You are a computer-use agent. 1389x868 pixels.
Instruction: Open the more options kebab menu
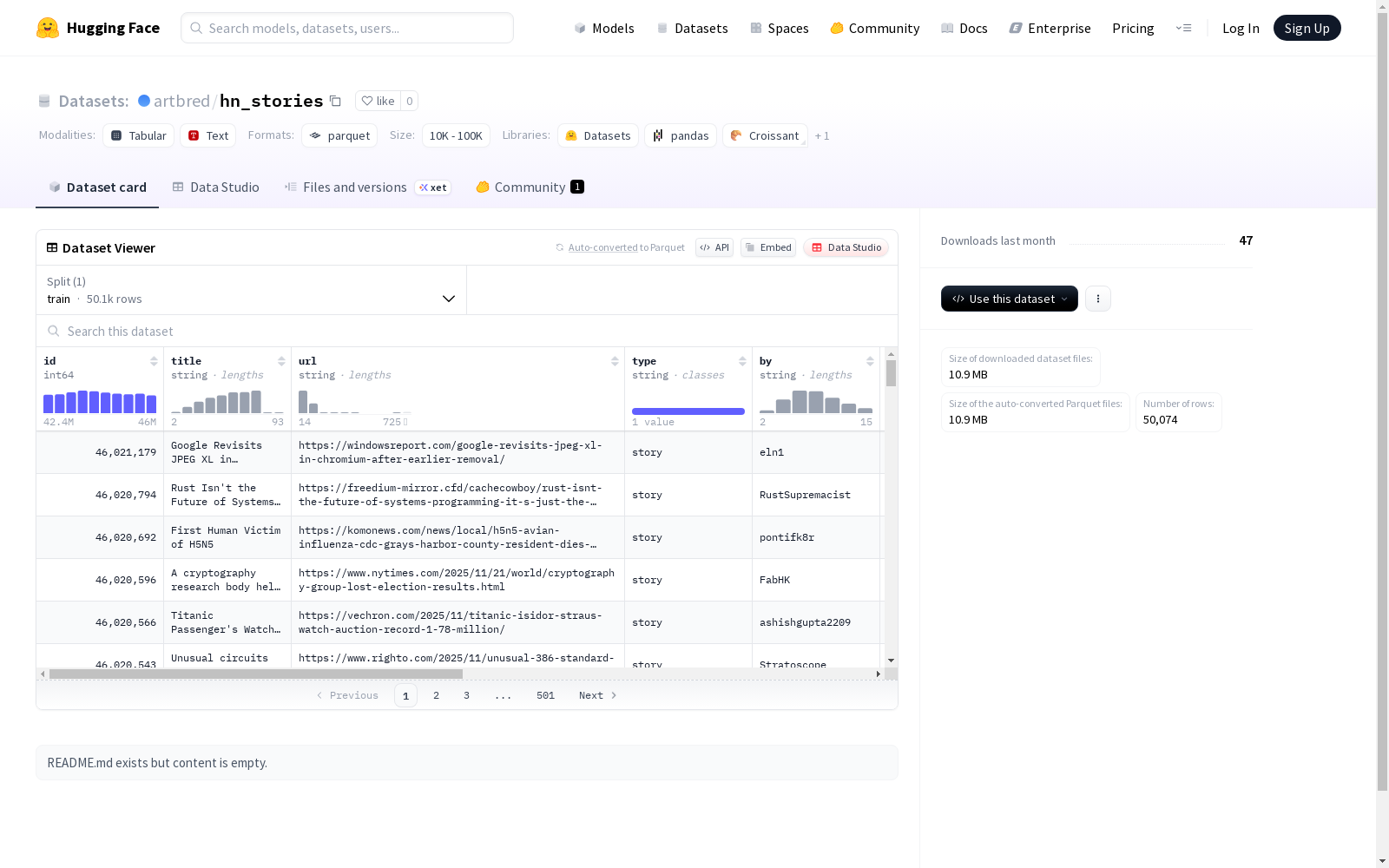[1098, 299]
